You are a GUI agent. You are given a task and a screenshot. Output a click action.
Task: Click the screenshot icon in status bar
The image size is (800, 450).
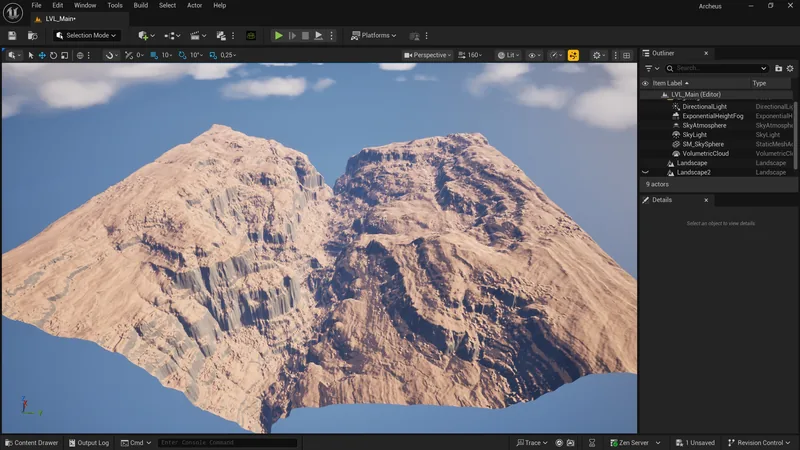tap(570, 443)
